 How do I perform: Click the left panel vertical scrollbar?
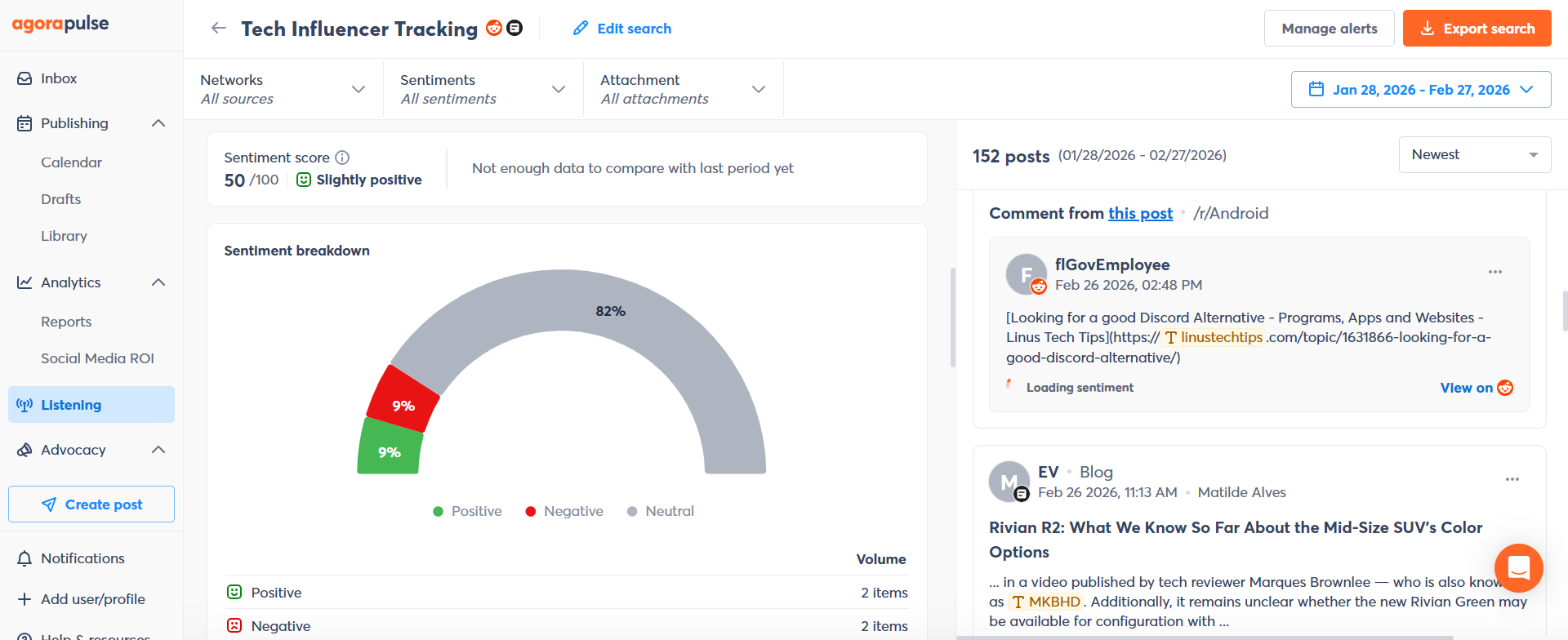pyautogui.click(x=952, y=318)
